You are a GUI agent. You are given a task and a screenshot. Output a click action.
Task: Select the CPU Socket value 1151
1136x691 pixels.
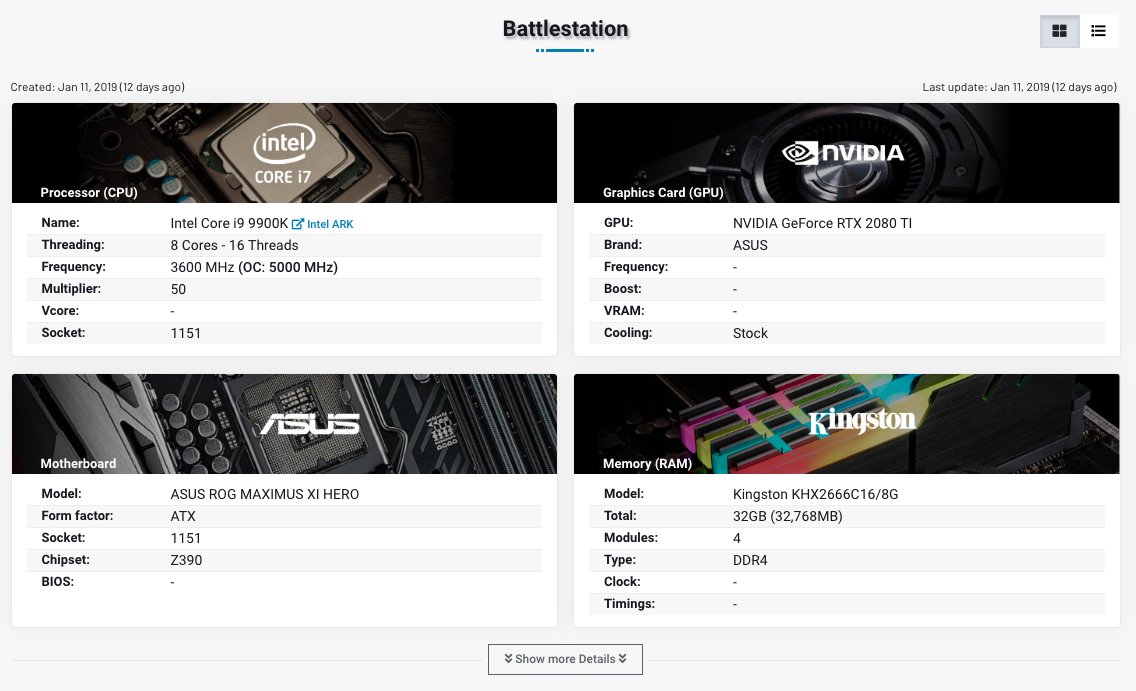[185, 333]
